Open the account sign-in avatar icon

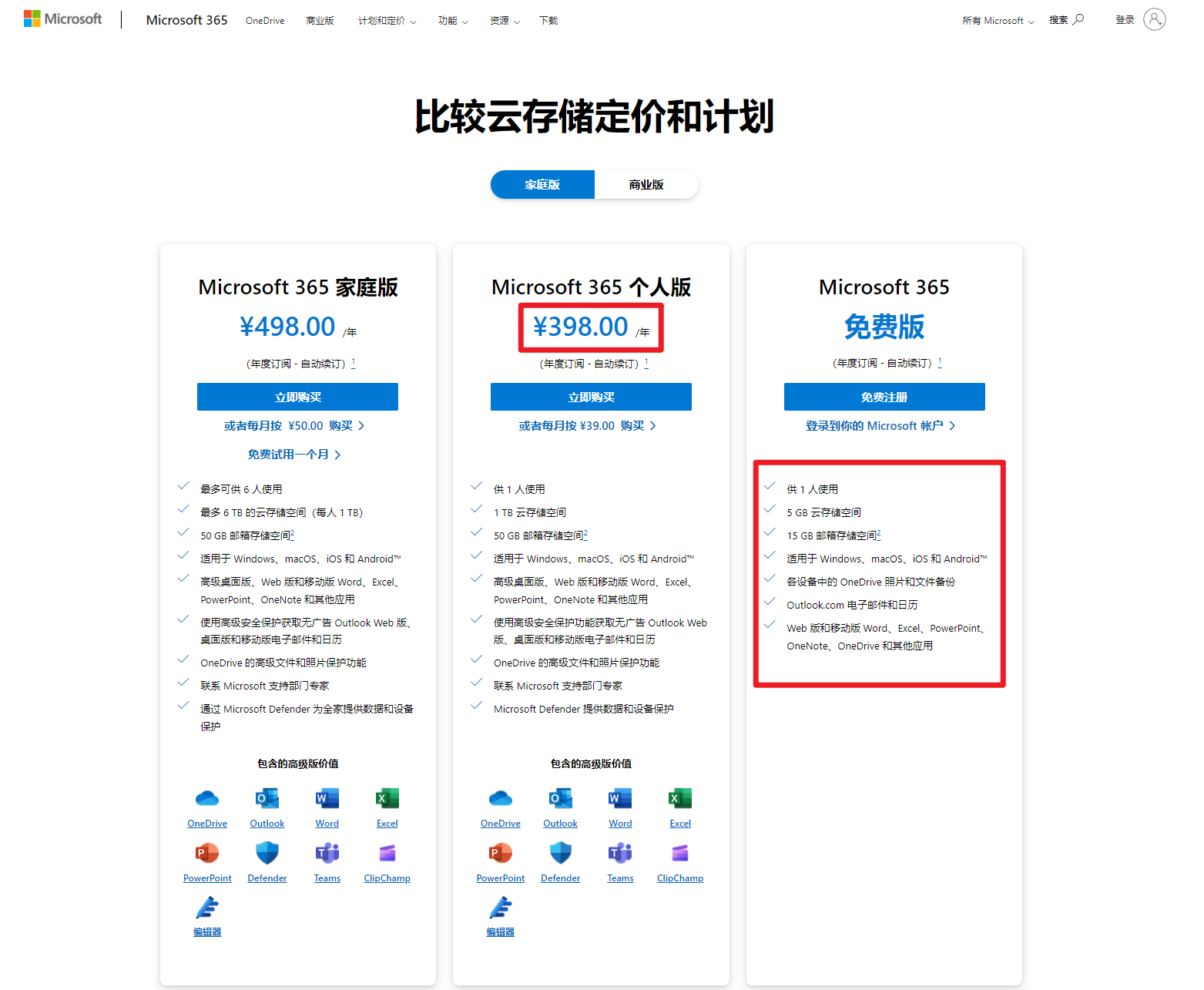(x=1154, y=19)
